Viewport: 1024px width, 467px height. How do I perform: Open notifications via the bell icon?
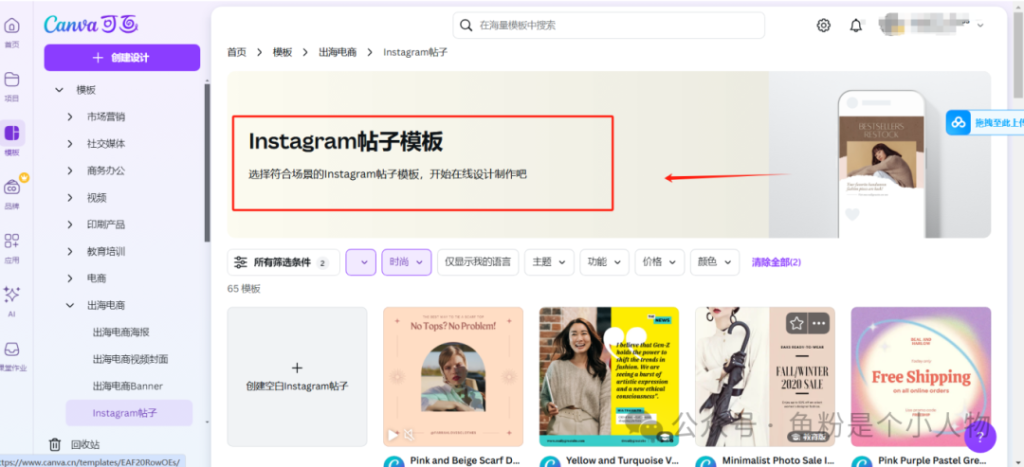[856, 25]
